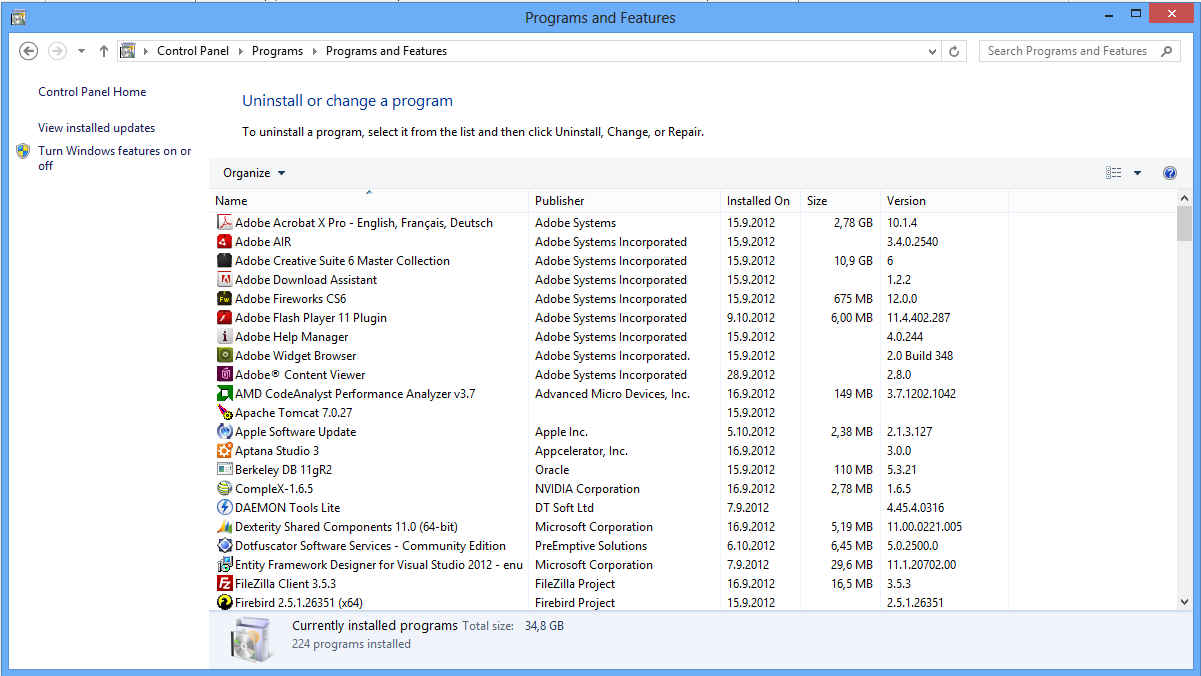Click the AMD CodeAnalyst icon

tap(225, 394)
